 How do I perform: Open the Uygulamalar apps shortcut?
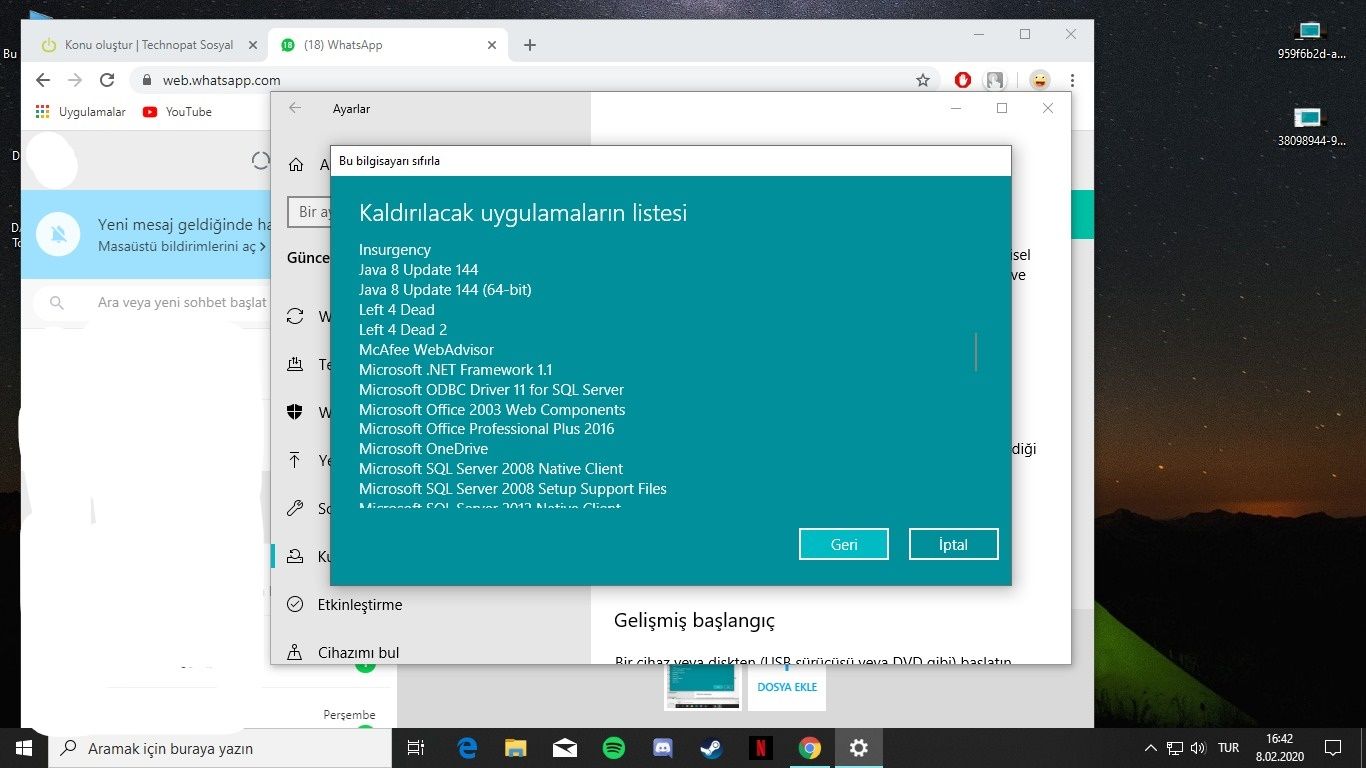81,112
